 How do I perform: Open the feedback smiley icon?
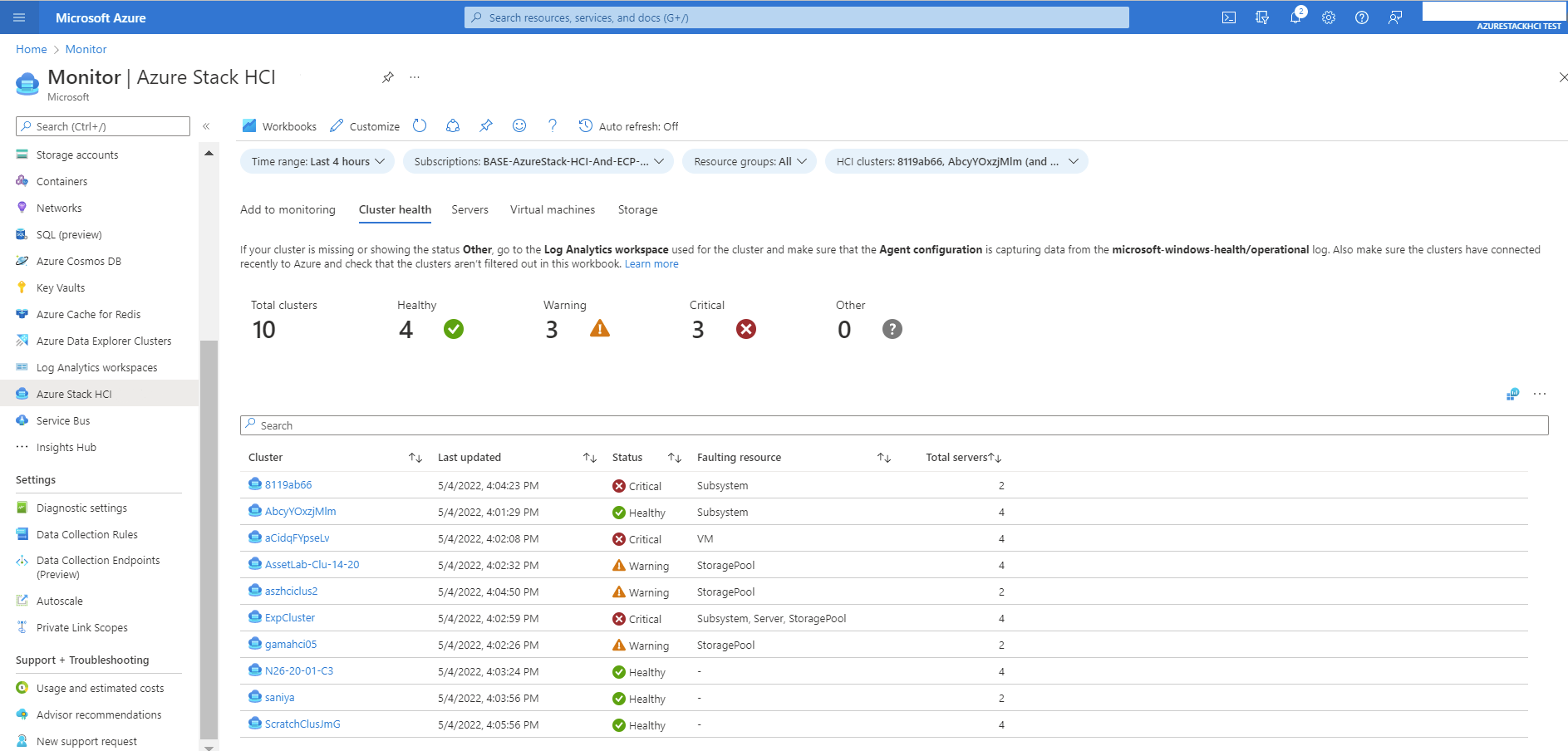519,125
